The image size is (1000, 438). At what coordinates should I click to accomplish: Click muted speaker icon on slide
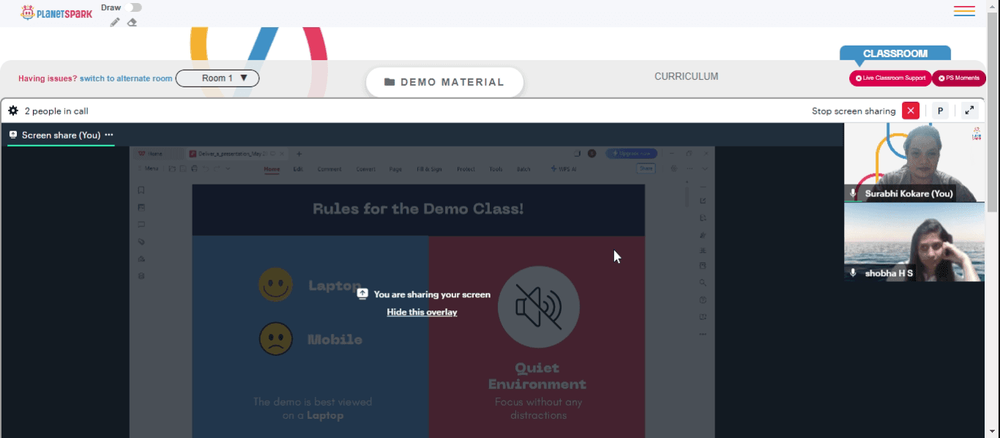point(538,307)
